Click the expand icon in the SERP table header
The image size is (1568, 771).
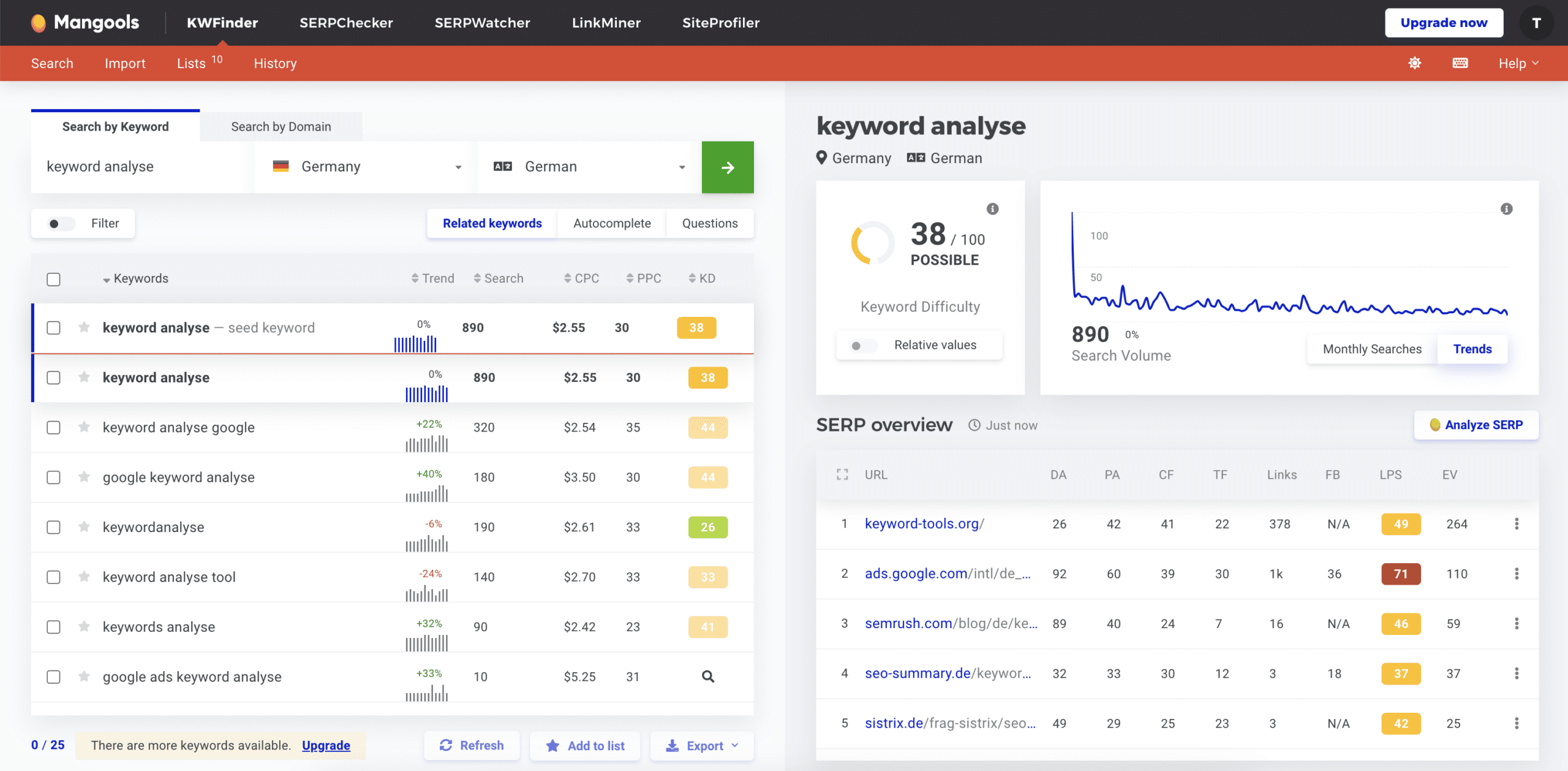843,474
